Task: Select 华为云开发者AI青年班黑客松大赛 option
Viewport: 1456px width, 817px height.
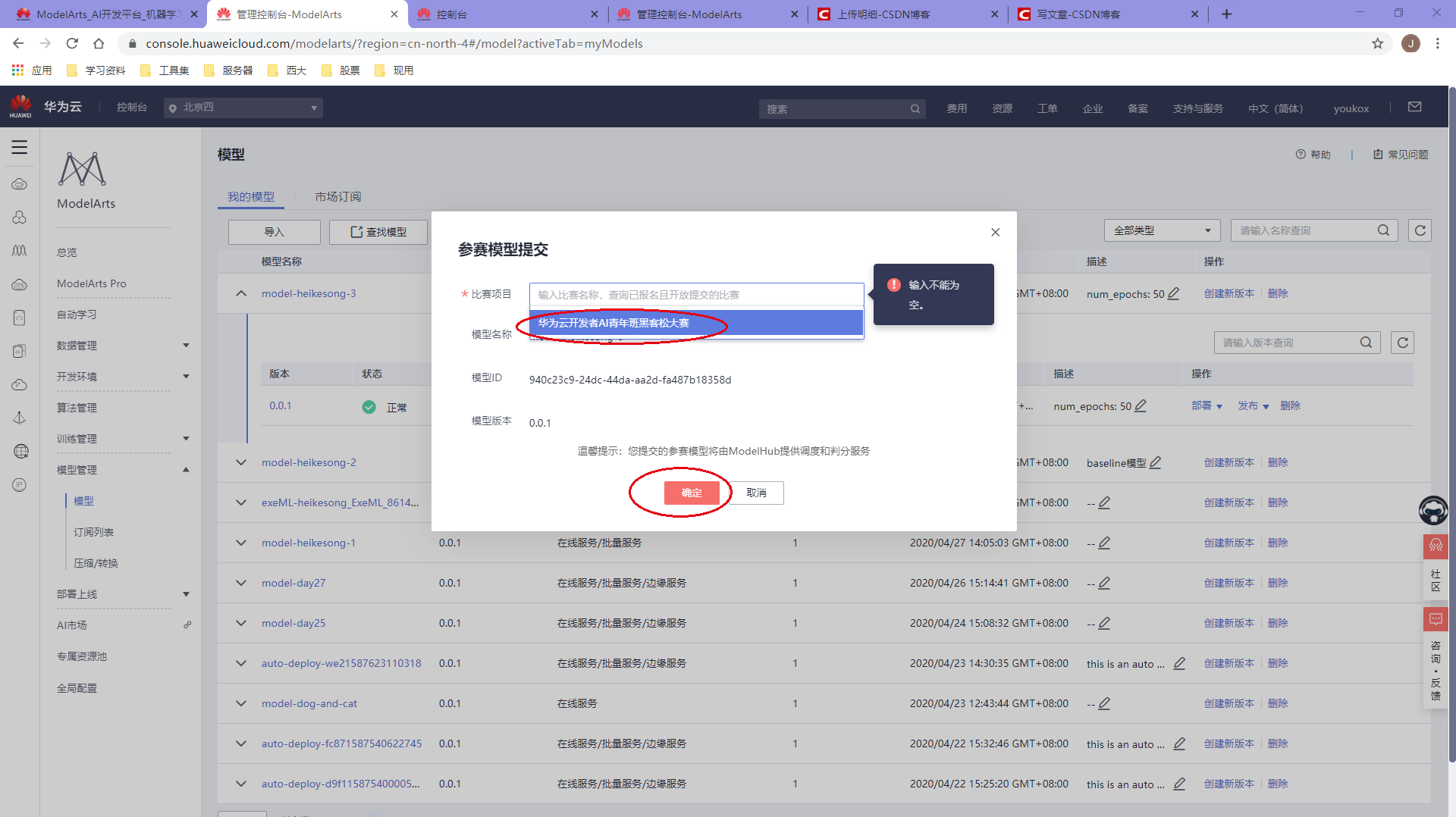Action: (x=696, y=323)
